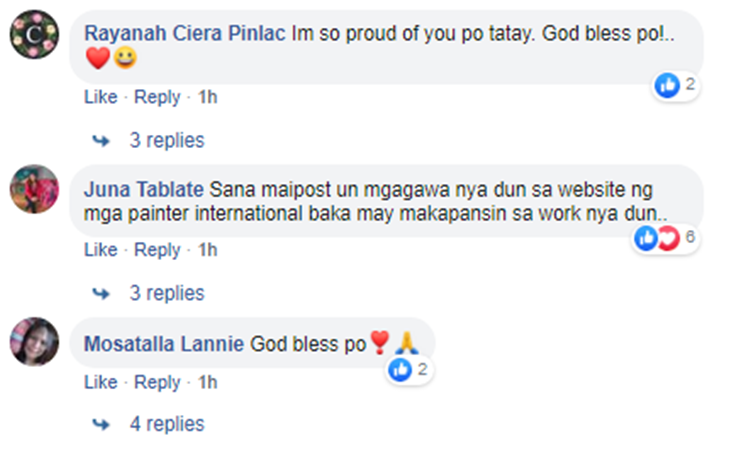Reply to Rayanah Ciera Pinlac's comment
Image resolution: width=750 pixels, height=450 pixels.
[157, 97]
